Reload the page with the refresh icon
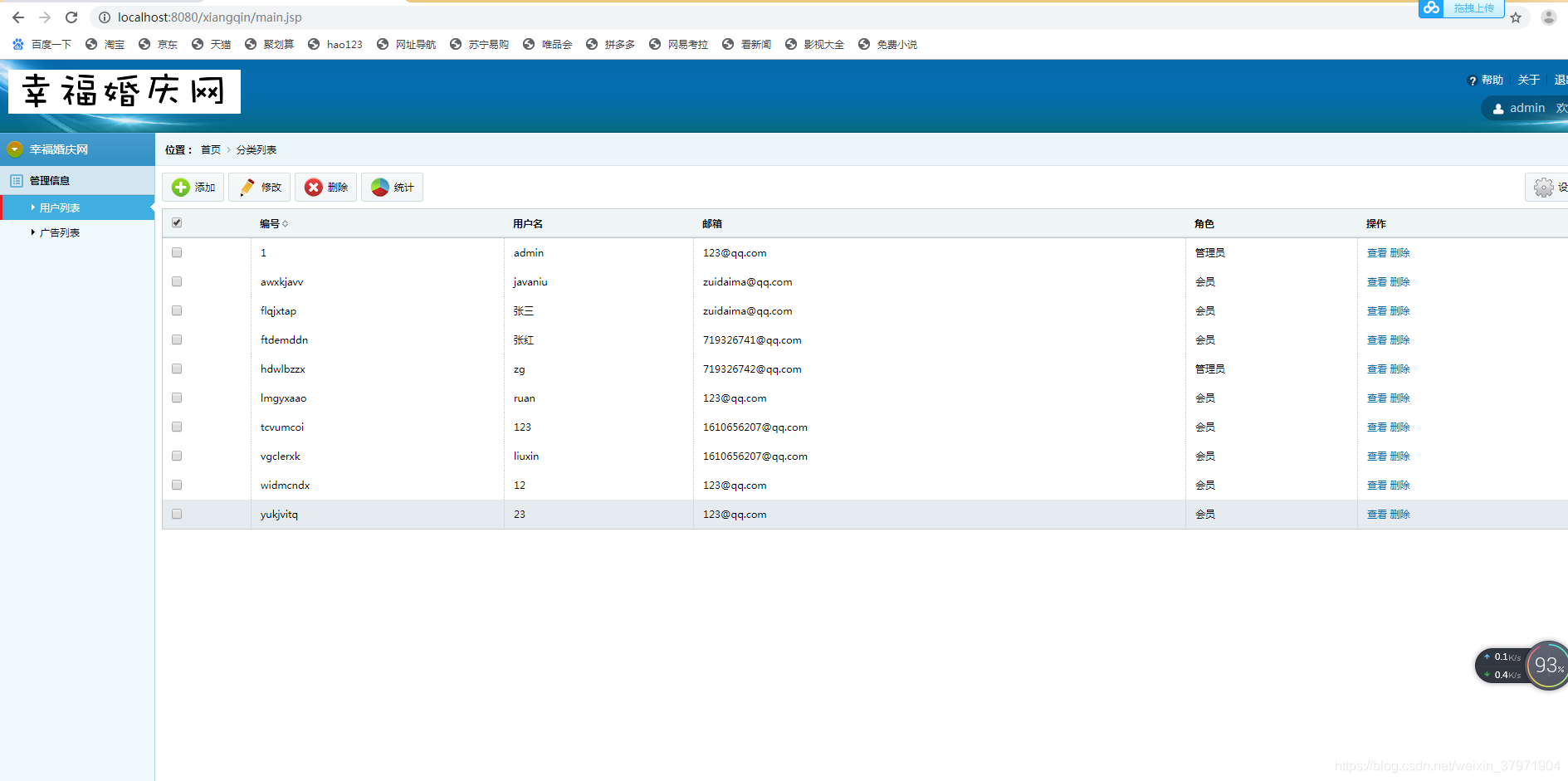The image size is (1568, 781). [71, 17]
